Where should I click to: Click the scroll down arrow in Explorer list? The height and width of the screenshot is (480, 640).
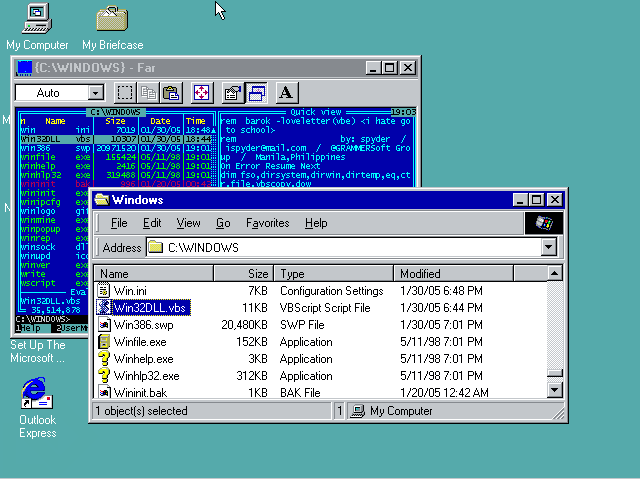554,390
